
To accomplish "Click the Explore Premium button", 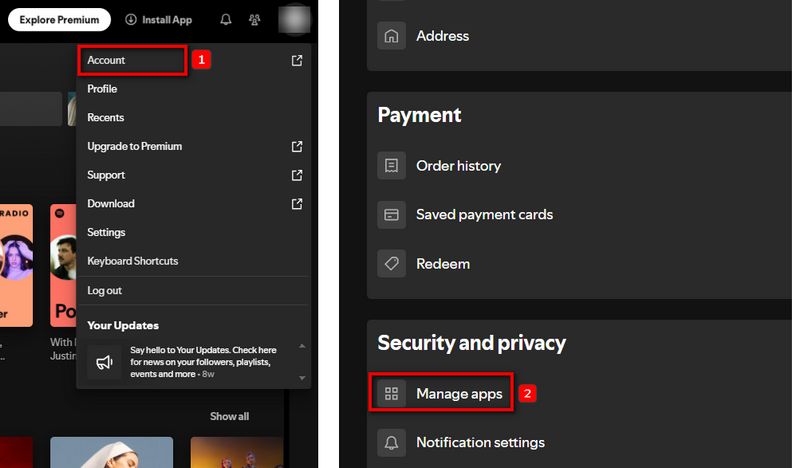I will click(x=59, y=20).
